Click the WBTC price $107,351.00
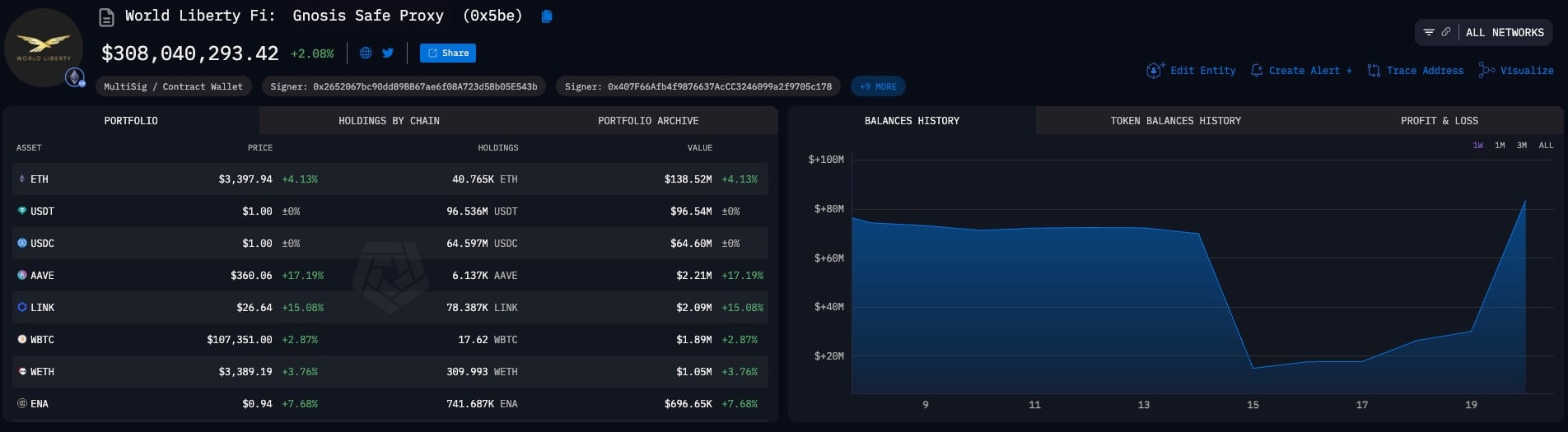 (x=240, y=339)
